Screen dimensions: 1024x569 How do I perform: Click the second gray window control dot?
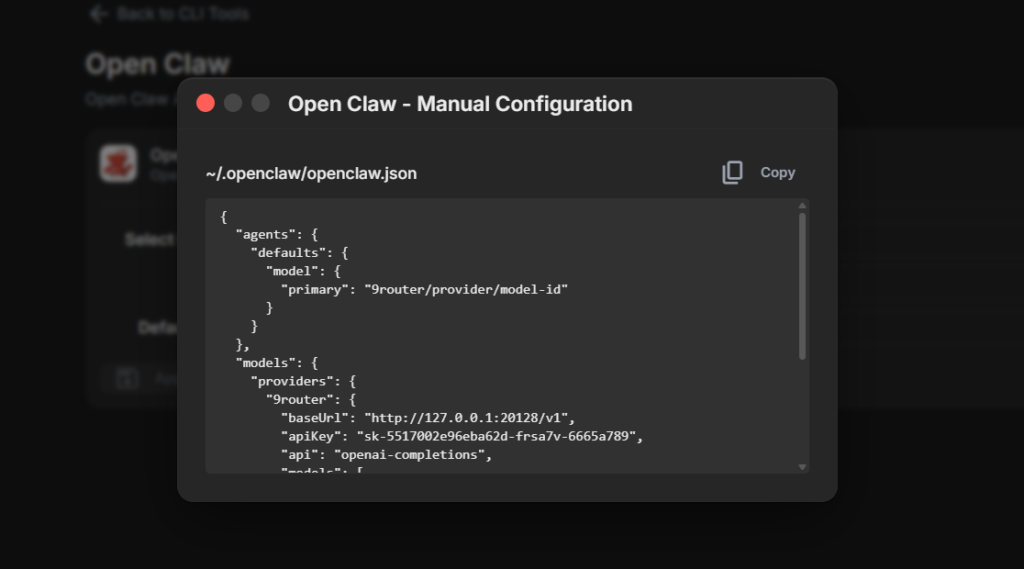pyautogui.click(x=261, y=103)
